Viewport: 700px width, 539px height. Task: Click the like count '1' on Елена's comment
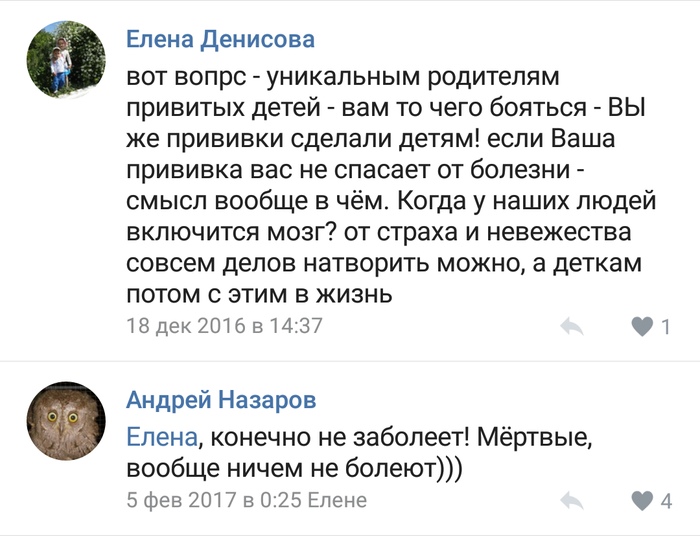666,326
